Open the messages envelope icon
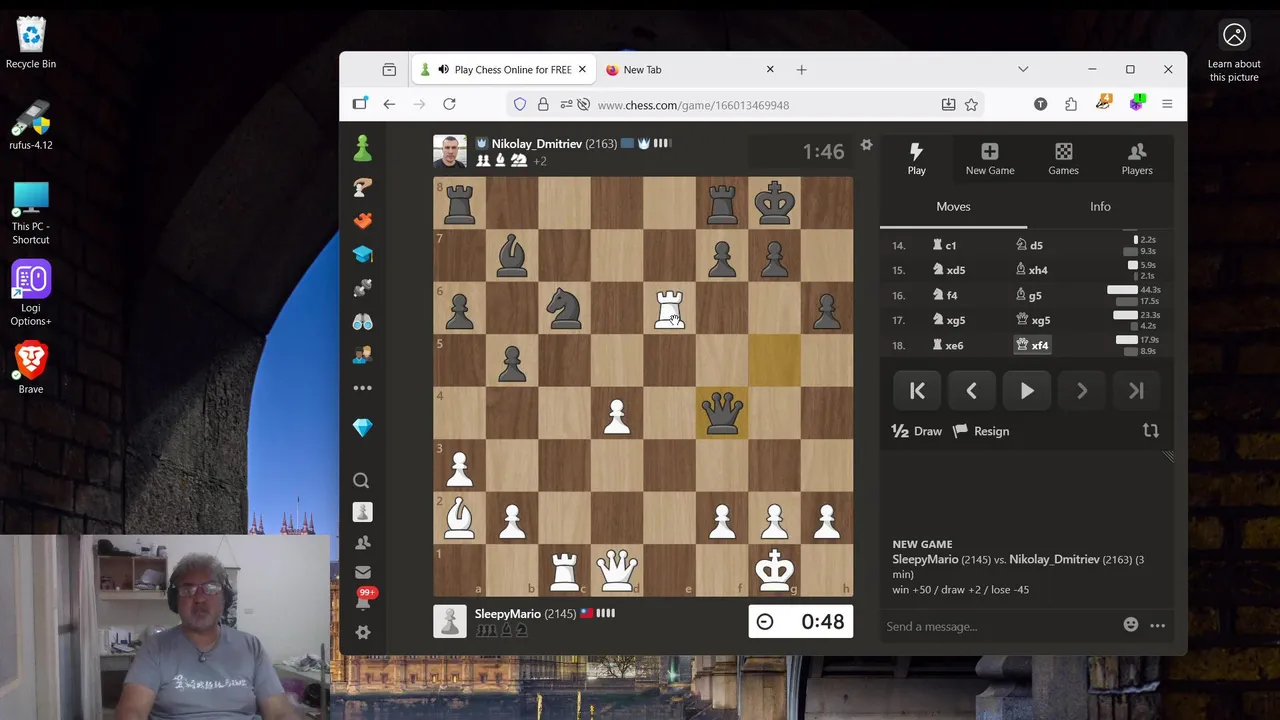This screenshot has height=720, width=1280. (362, 572)
